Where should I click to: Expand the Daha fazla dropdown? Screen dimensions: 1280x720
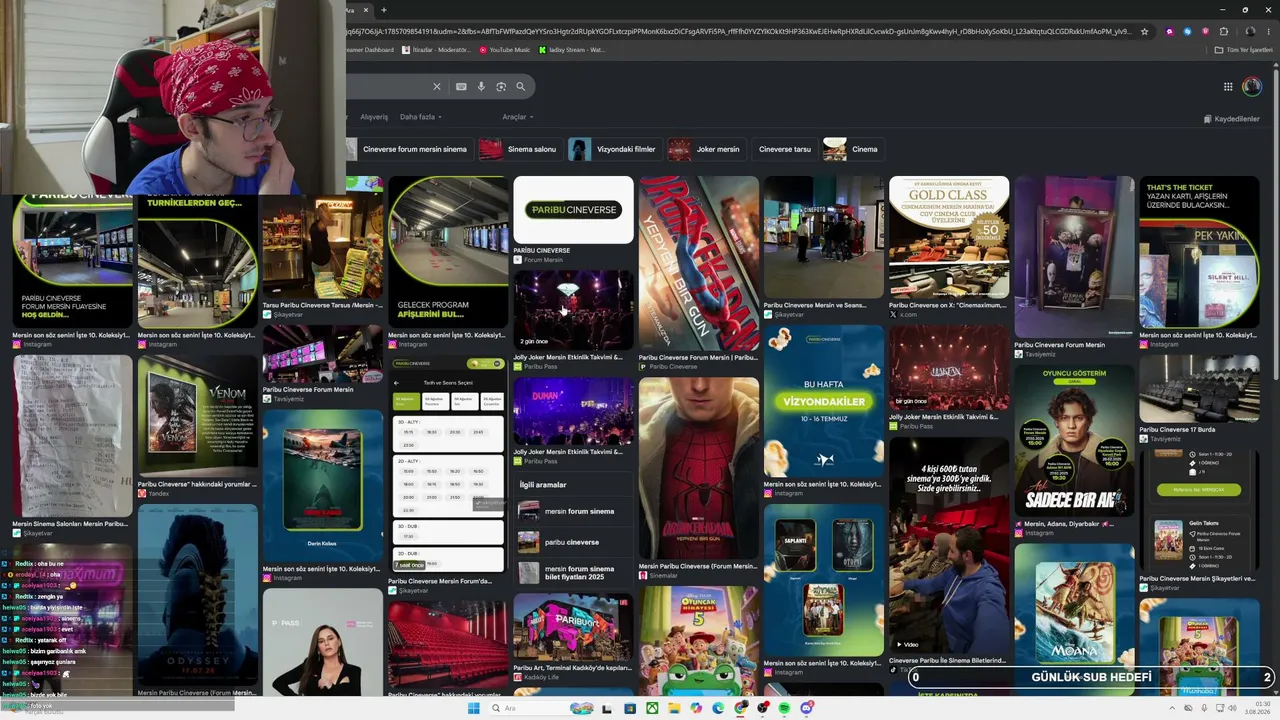[421, 117]
